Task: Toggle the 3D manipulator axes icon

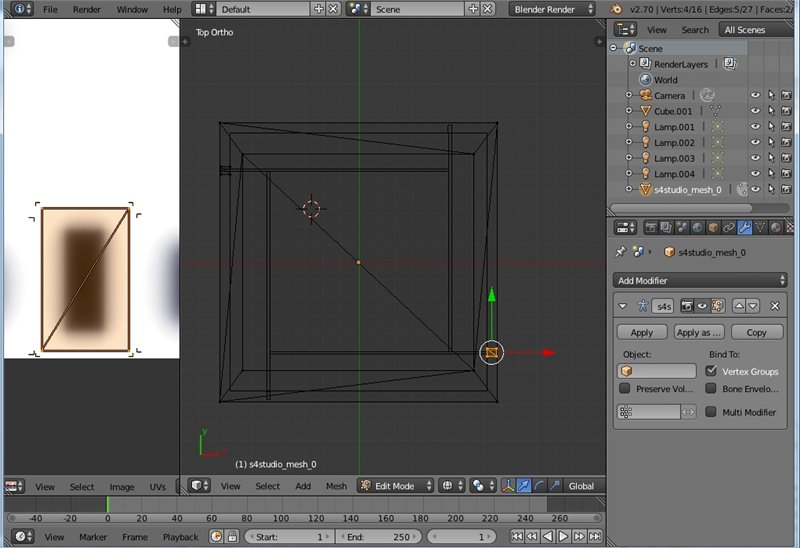Action: click(508, 486)
